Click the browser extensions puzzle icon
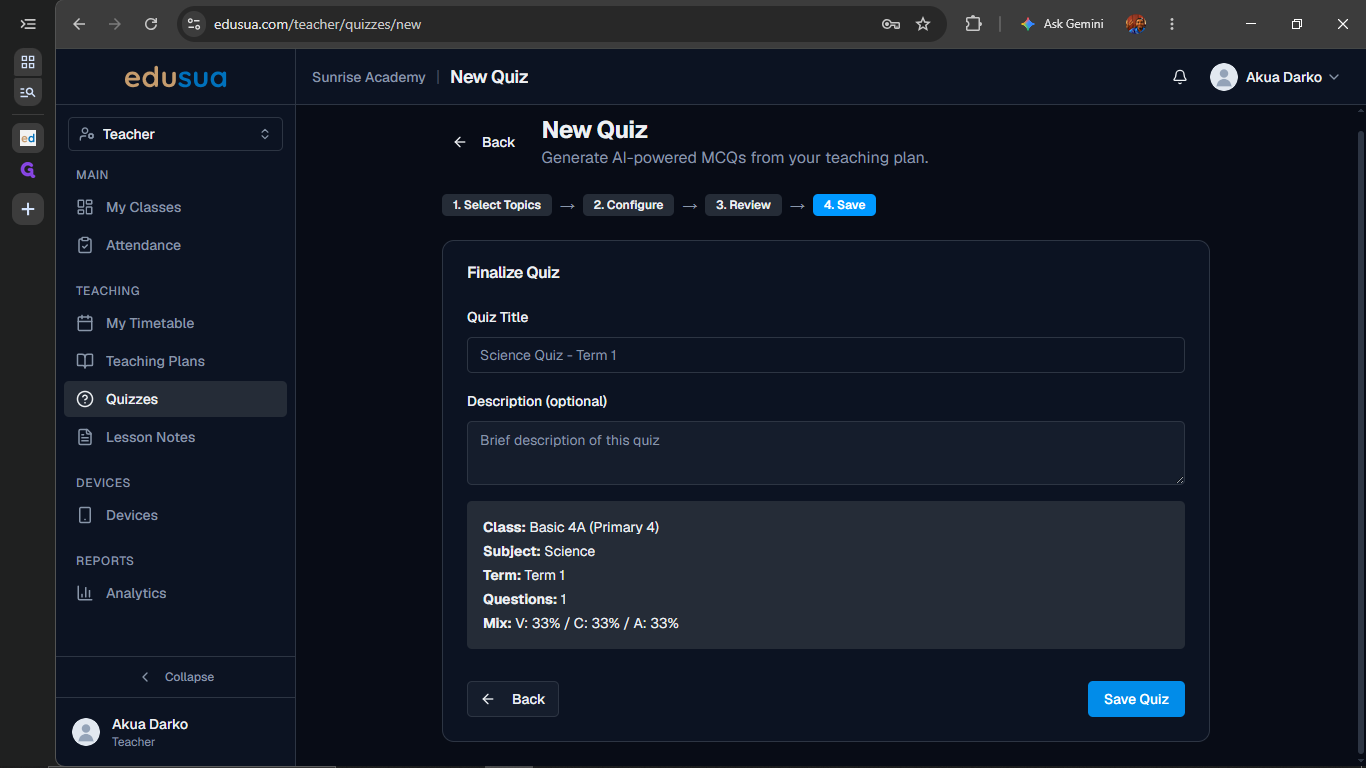 pos(973,24)
